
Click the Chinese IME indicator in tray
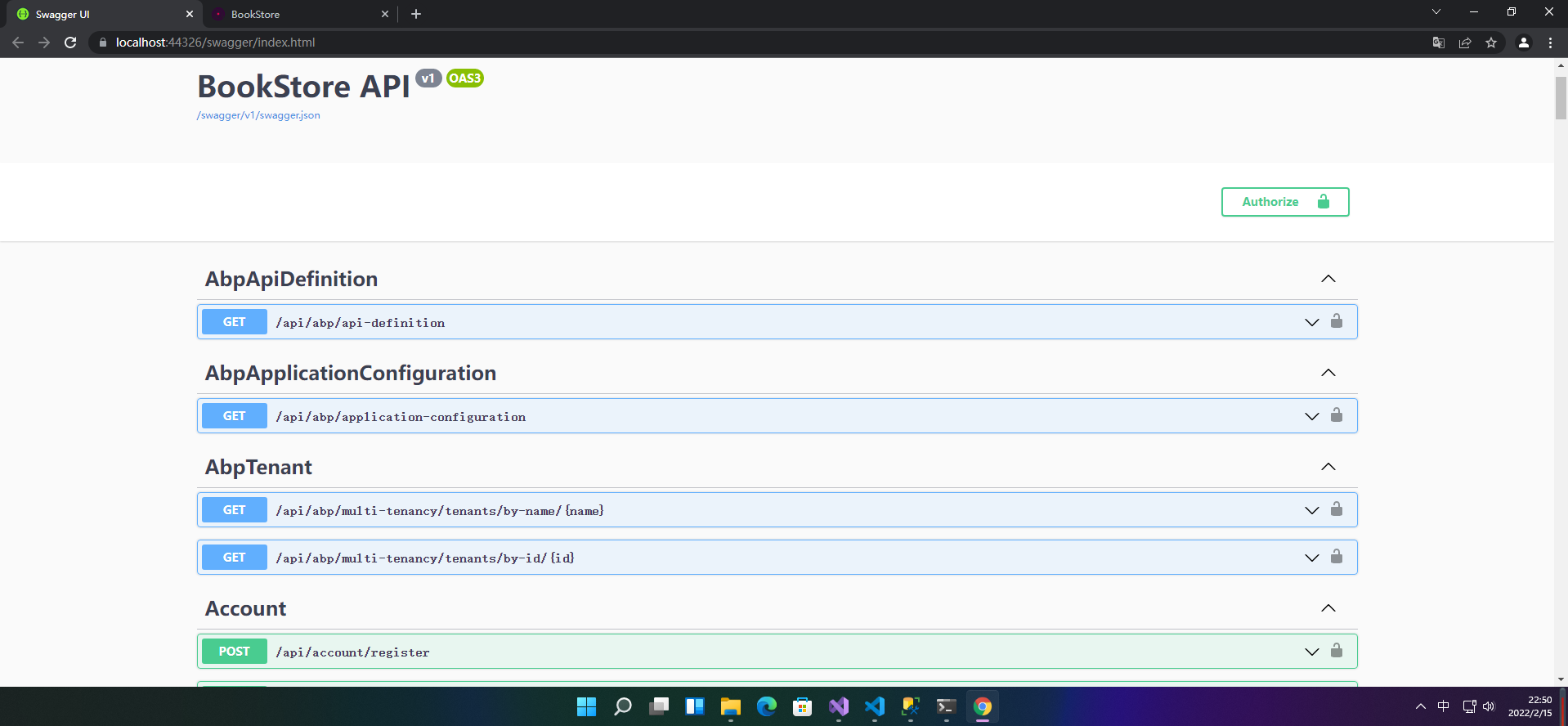pos(1444,706)
